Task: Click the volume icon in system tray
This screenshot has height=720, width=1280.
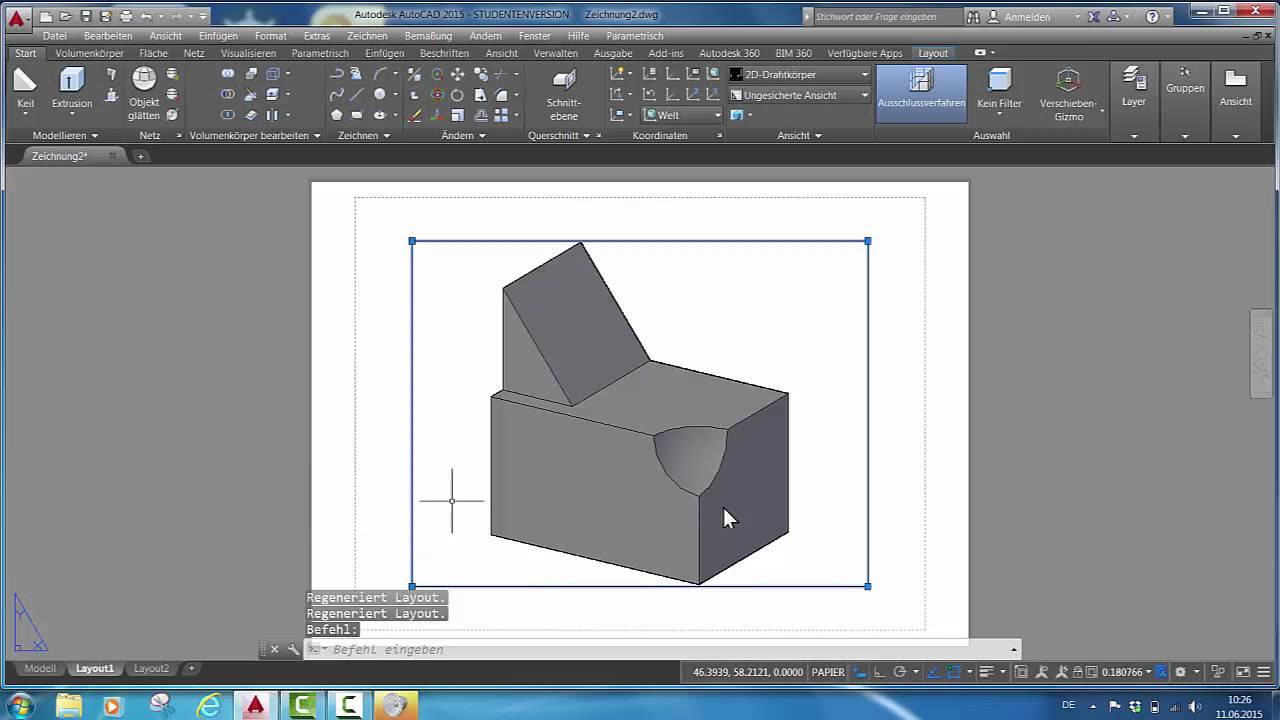Action: (1195, 706)
